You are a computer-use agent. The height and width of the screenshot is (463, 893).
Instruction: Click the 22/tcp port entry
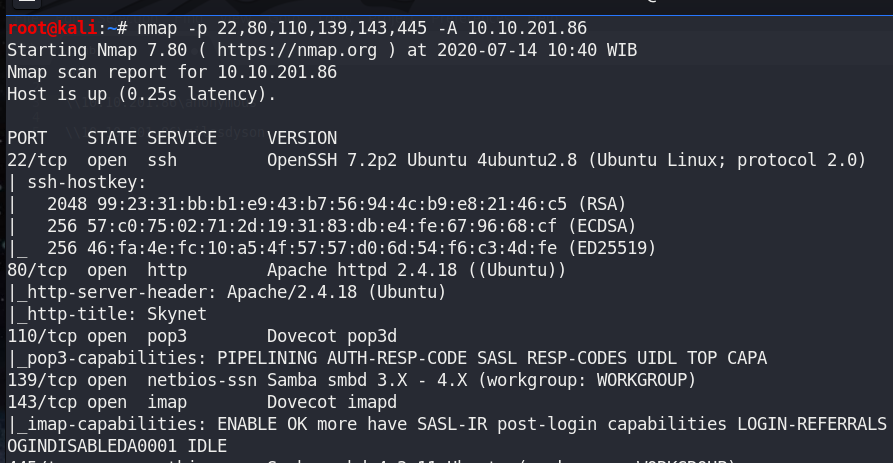(36, 160)
